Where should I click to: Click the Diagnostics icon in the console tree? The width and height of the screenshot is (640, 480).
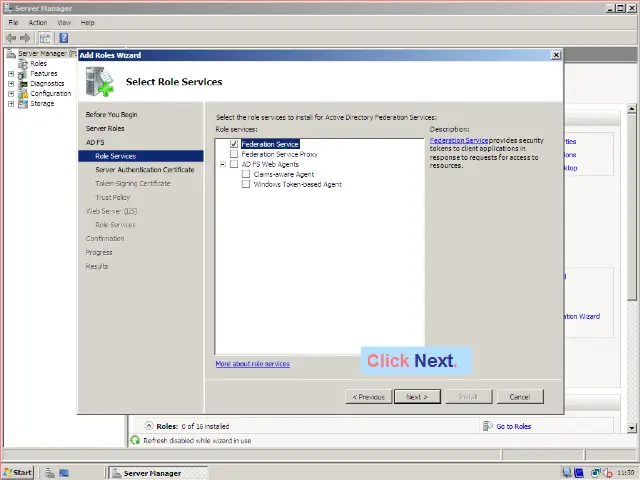[23, 84]
